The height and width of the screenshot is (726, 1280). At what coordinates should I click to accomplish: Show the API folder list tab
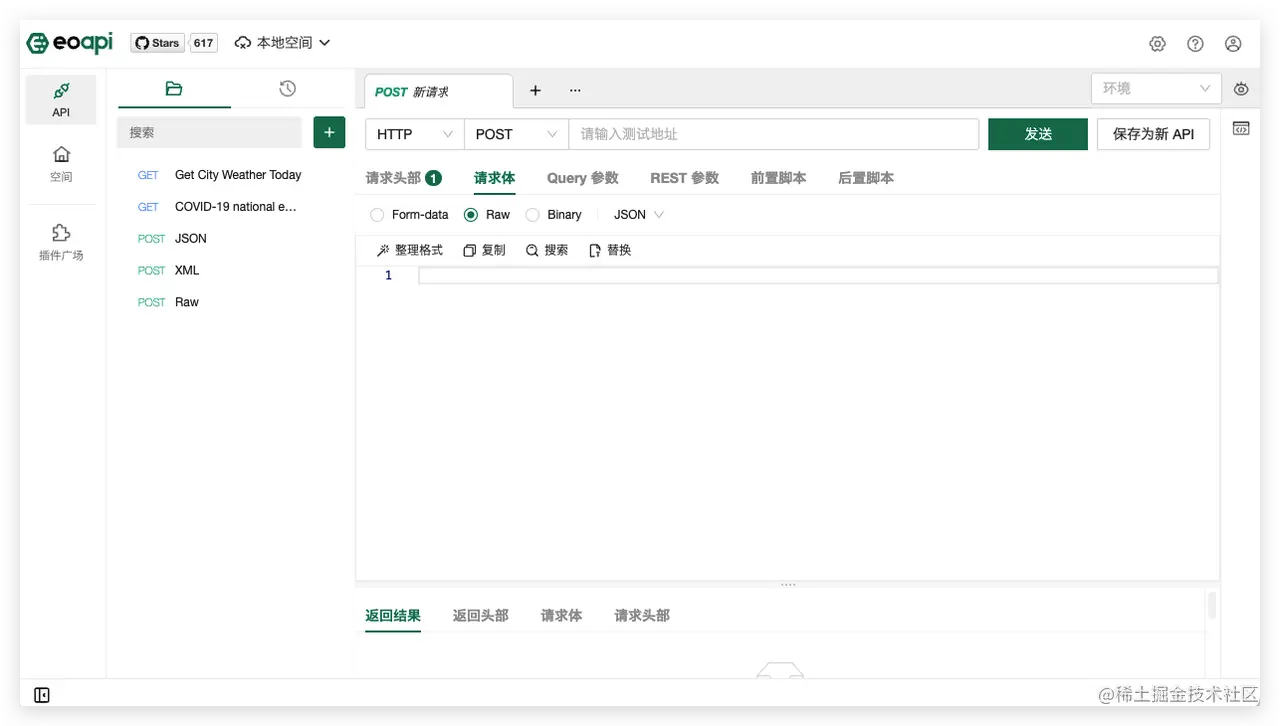click(x=174, y=89)
